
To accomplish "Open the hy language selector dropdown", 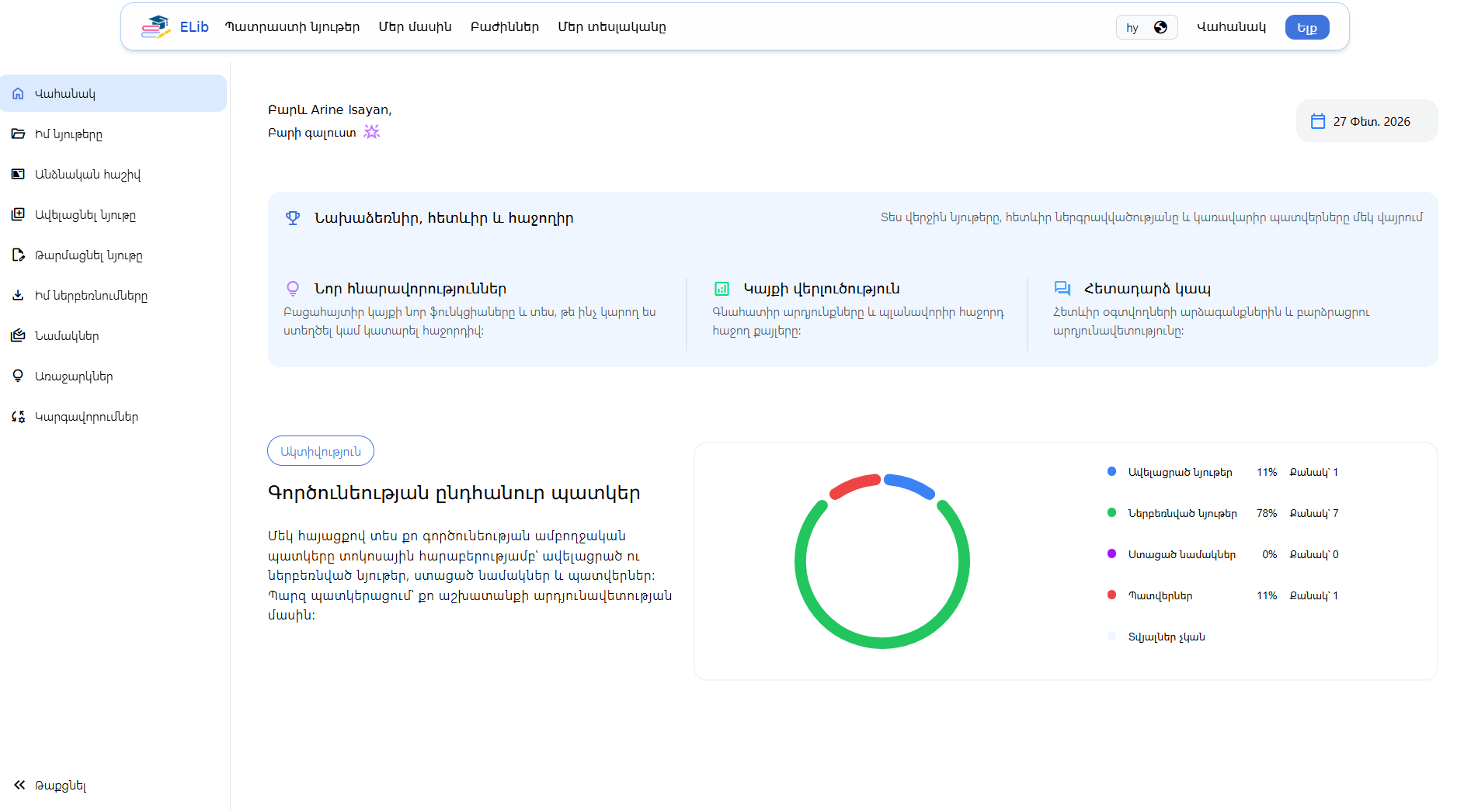I will tap(1146, 27).
